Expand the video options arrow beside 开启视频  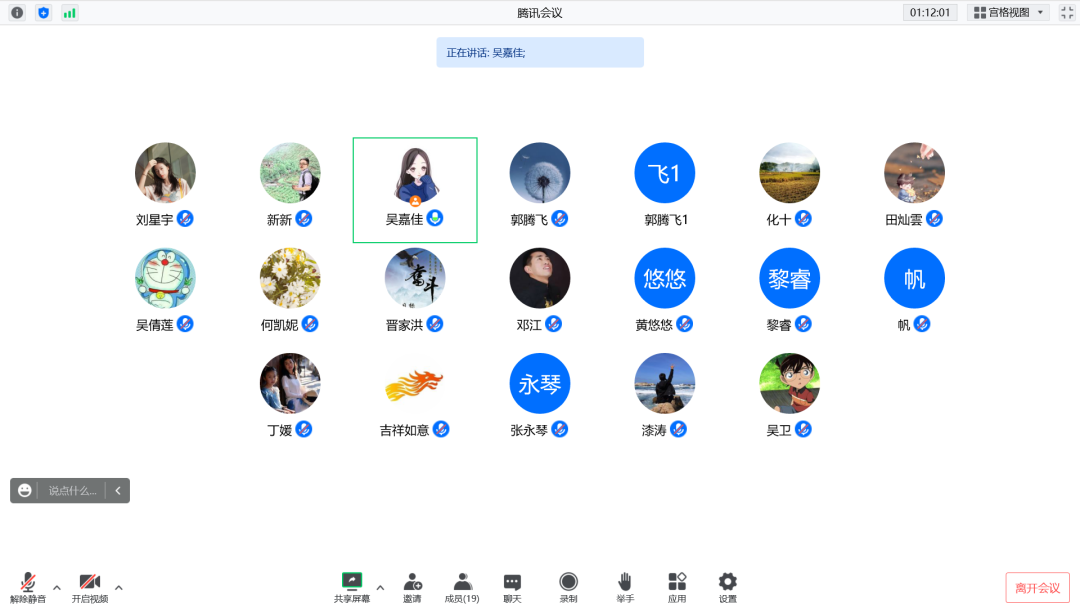tap(119, 587)
